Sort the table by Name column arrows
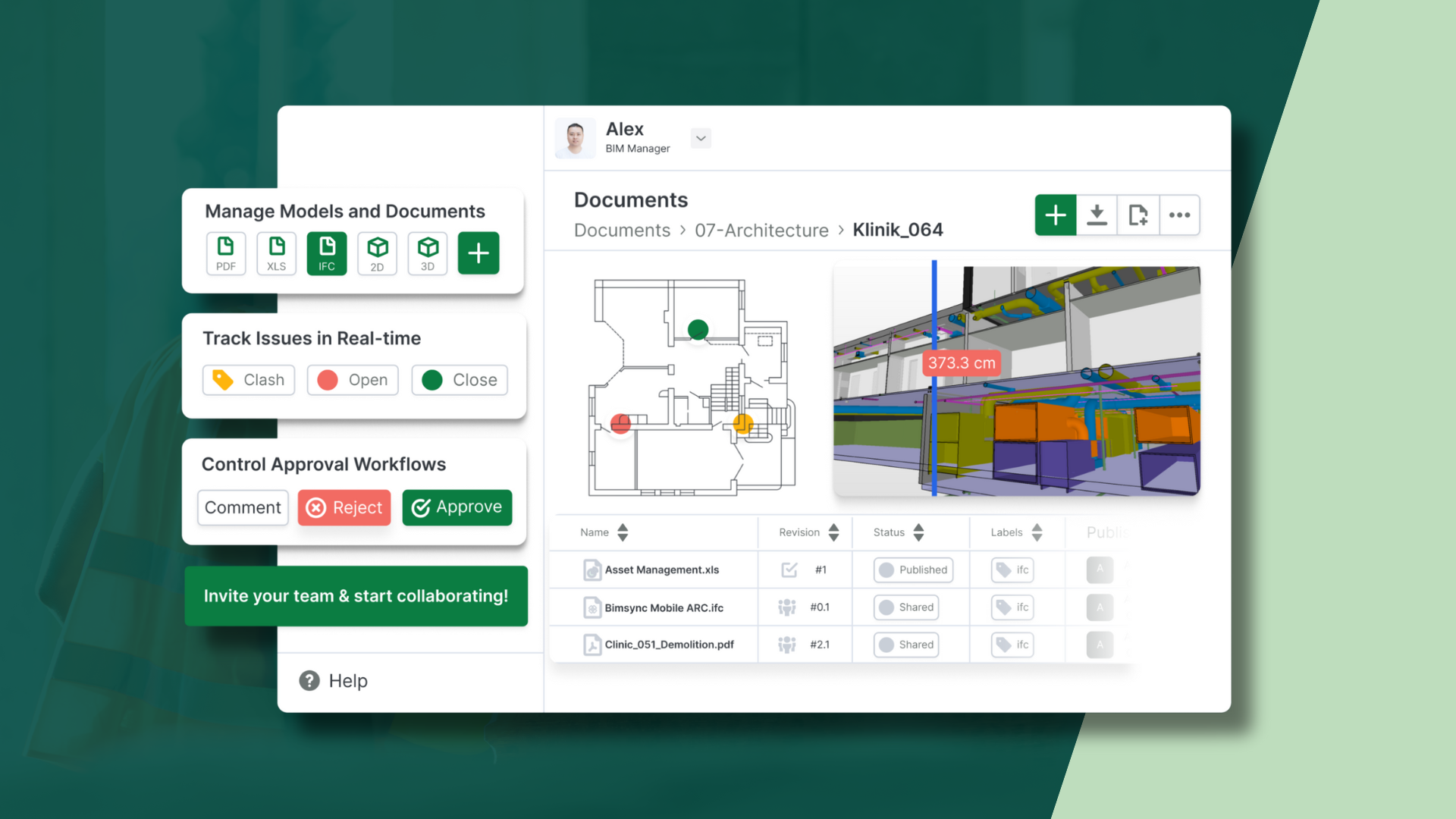The width and height of the screenshot is (1456, 819). click(623, 532)
